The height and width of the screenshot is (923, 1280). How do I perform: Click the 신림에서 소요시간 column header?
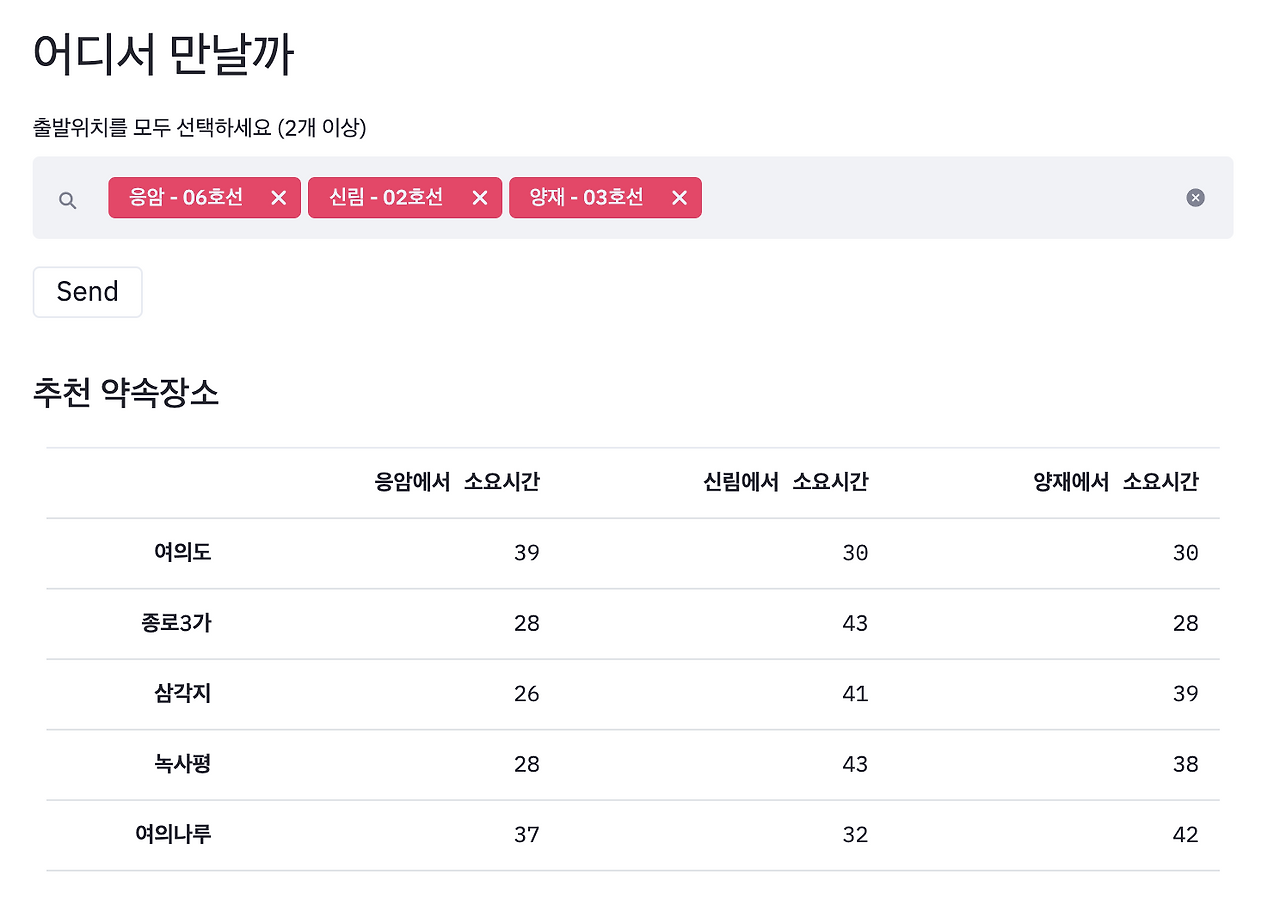coord(786,481)
